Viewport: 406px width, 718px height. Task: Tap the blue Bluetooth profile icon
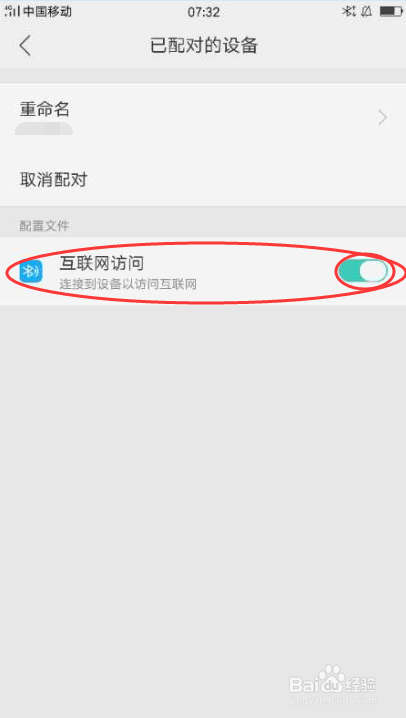pyautogui.click(x=31, y=271)
